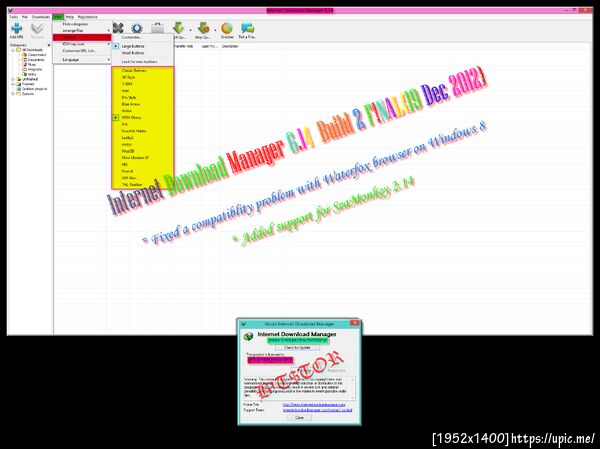Image resolution: width=600 pixels, height=449 pixels.
Task: Open the Start Queue dropdown arrow
Action: point(190,29)
